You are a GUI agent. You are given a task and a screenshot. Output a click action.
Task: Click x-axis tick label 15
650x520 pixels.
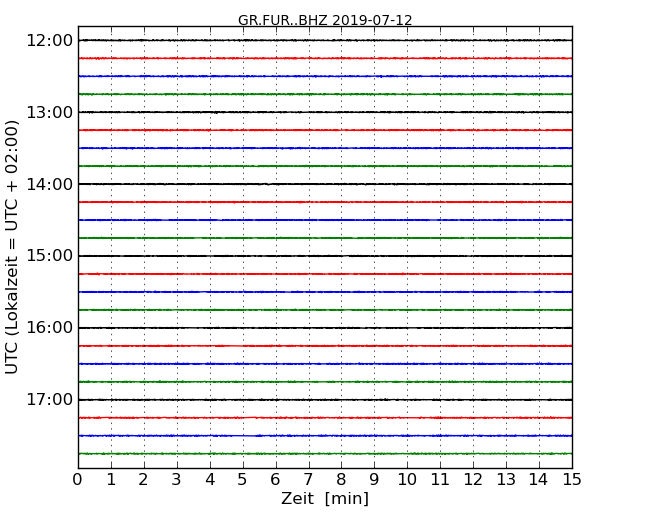coord(572,480)
